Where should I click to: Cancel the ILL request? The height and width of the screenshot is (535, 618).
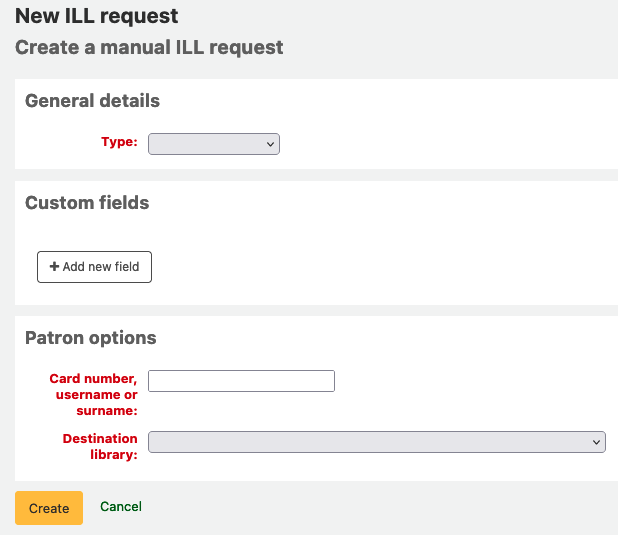click(121, 507)
